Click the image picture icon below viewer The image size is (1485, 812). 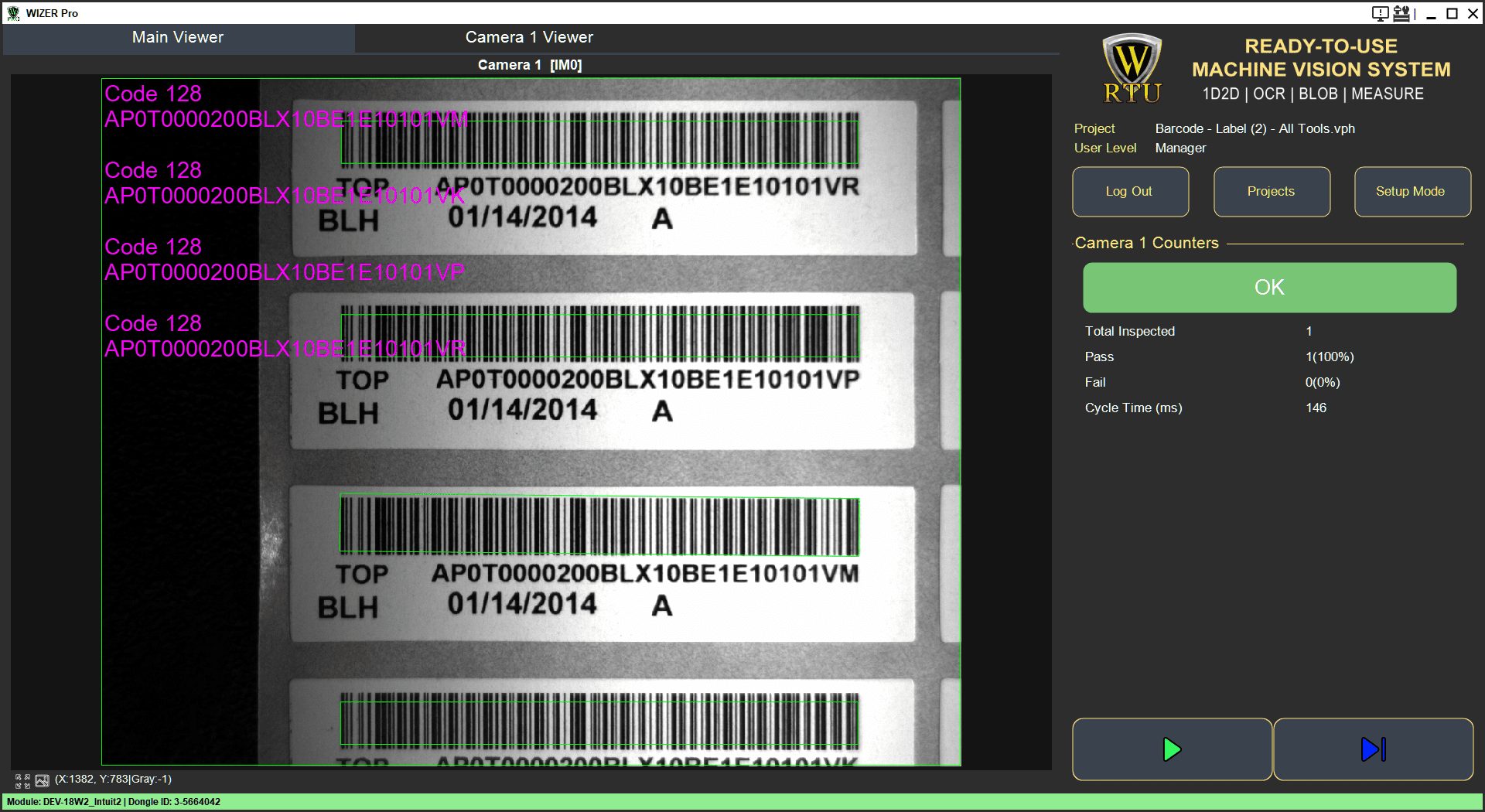pyautogui.click(x=42, y=781)
